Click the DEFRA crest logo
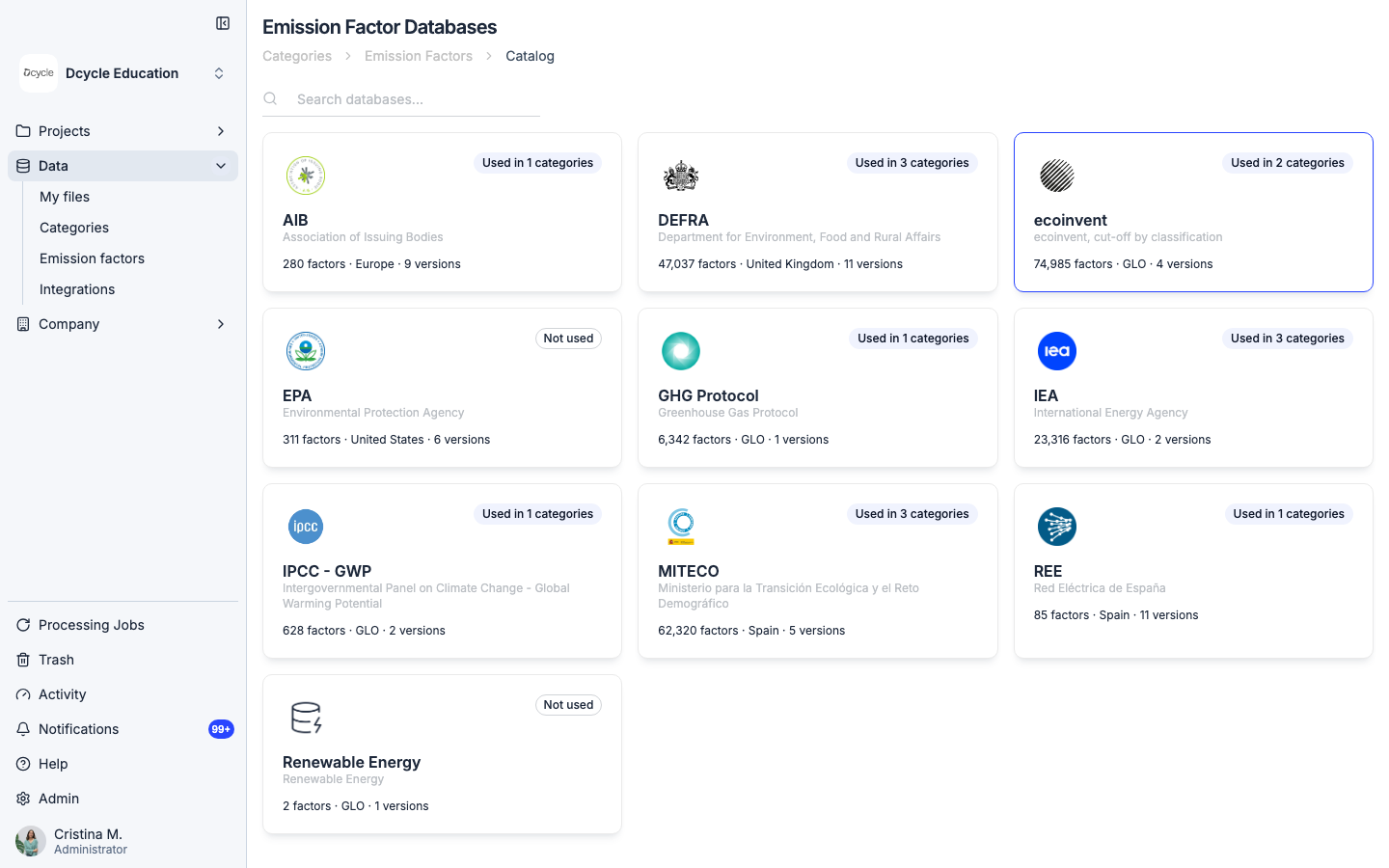Screen dimensions: 1389x868 tap(681, 176)
